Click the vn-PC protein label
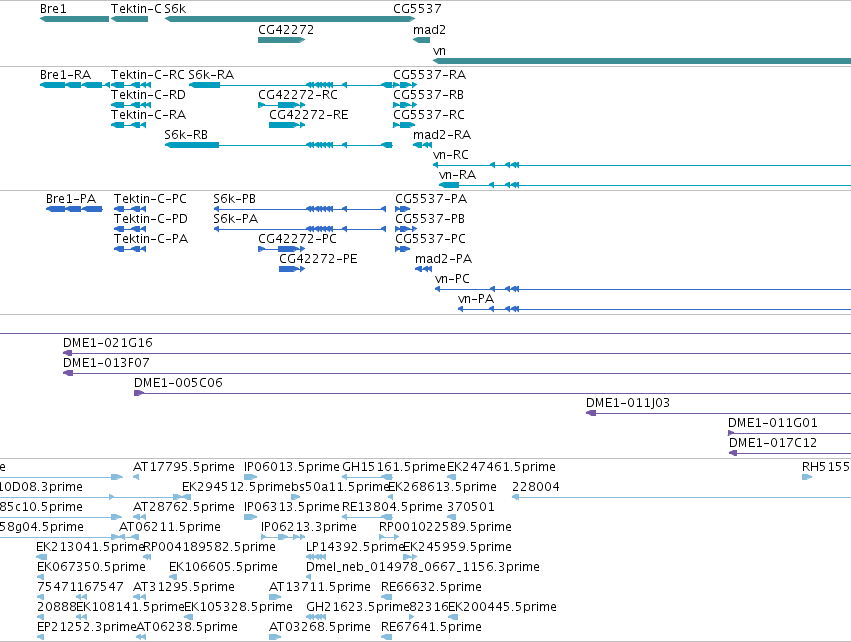 (x=452, y=279)
